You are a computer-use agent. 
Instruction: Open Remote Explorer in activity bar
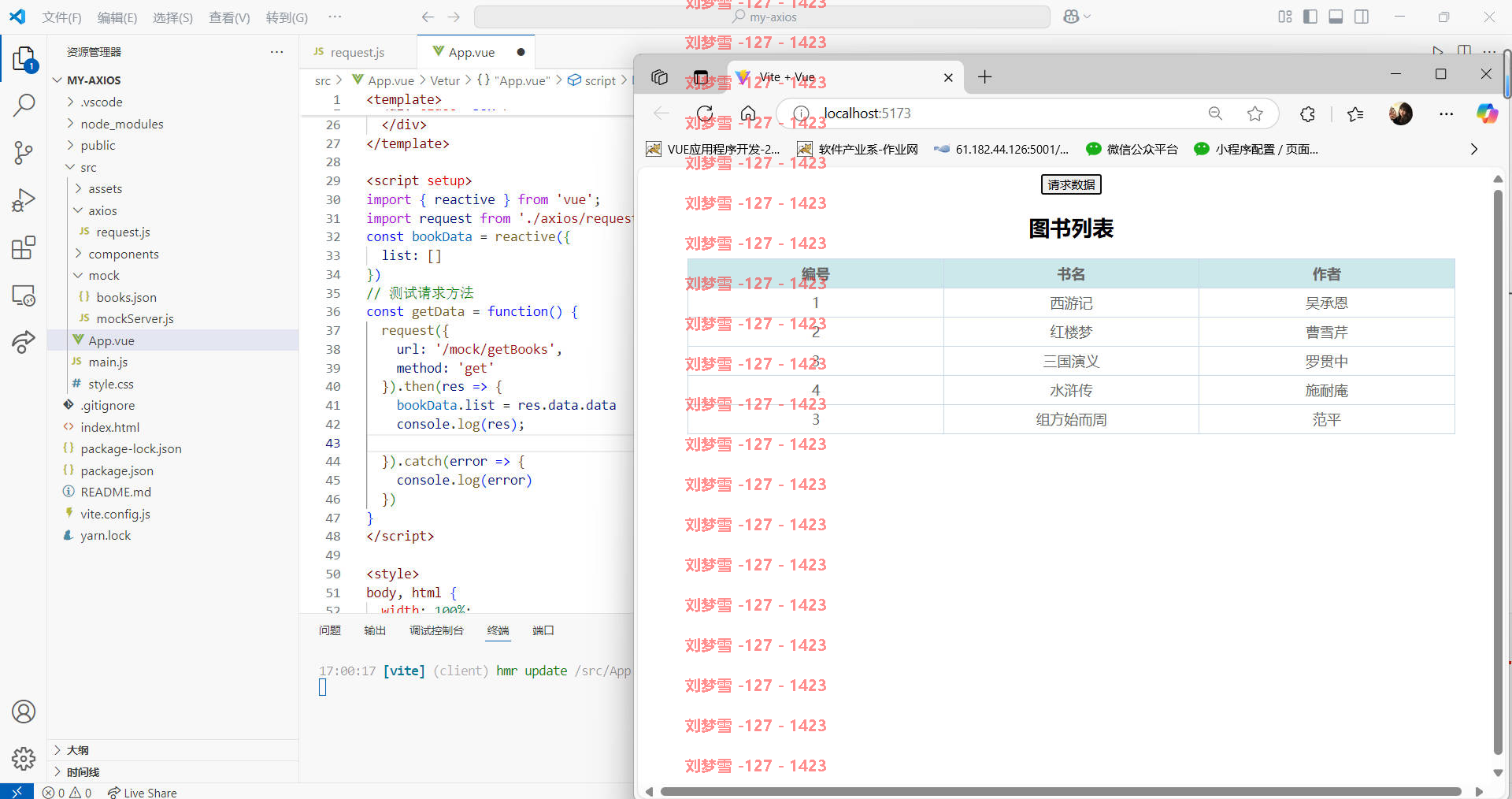[24, 295]
